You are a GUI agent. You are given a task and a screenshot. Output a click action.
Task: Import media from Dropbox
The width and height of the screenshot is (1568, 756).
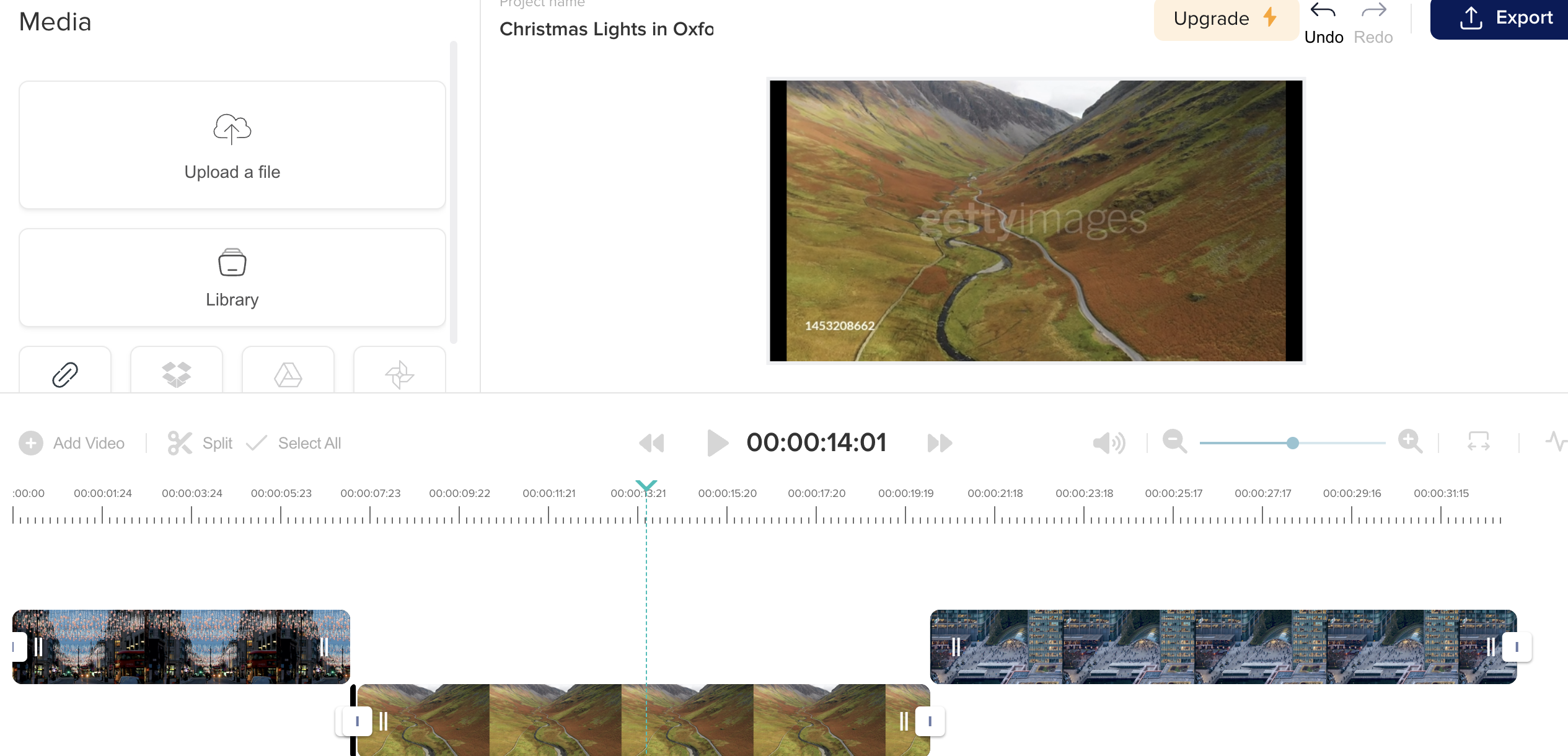pos(177,374)
